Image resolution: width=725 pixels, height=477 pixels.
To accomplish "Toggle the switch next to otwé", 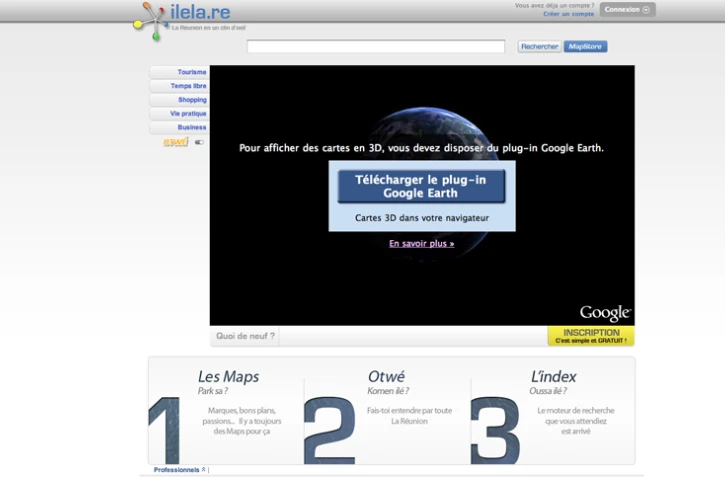I will (x=199, y=142).
